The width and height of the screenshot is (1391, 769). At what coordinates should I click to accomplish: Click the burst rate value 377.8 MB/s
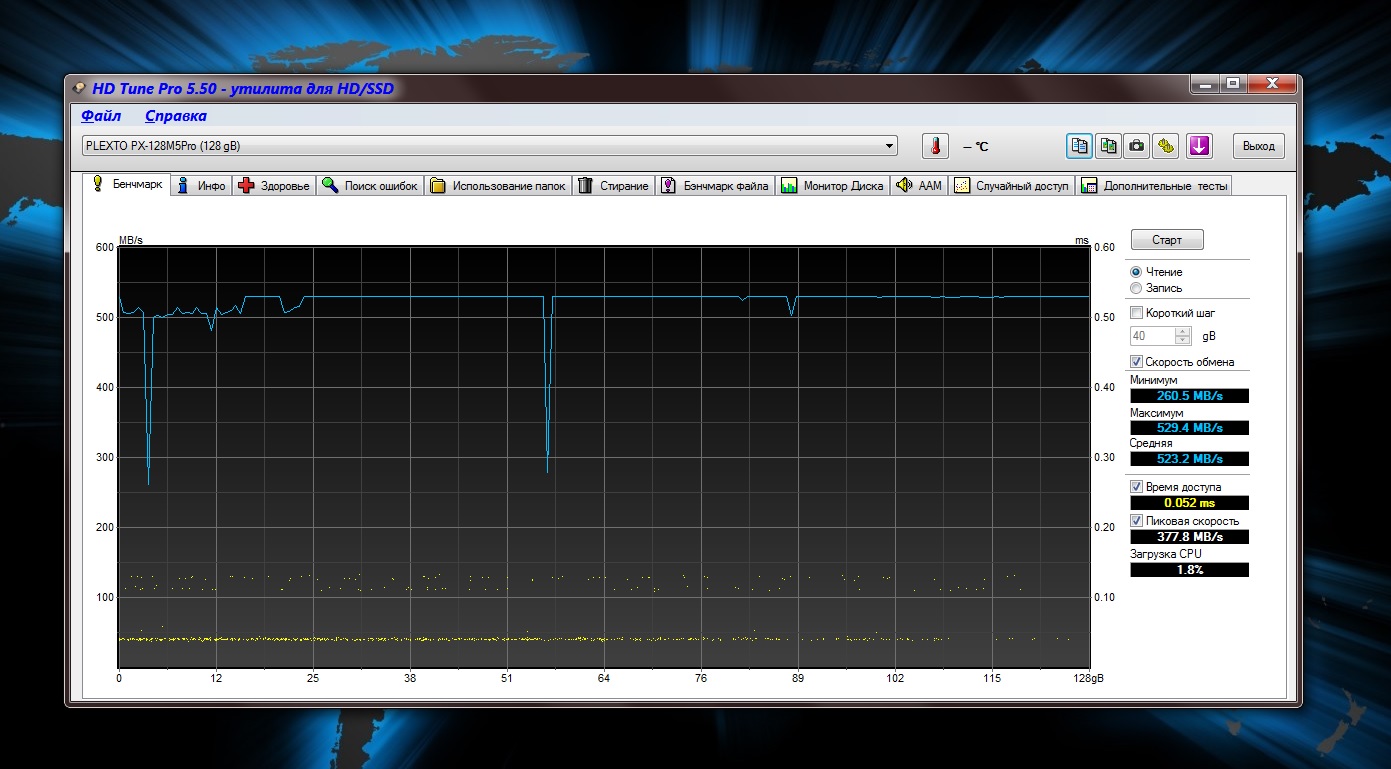click(x=1190, y=536)
